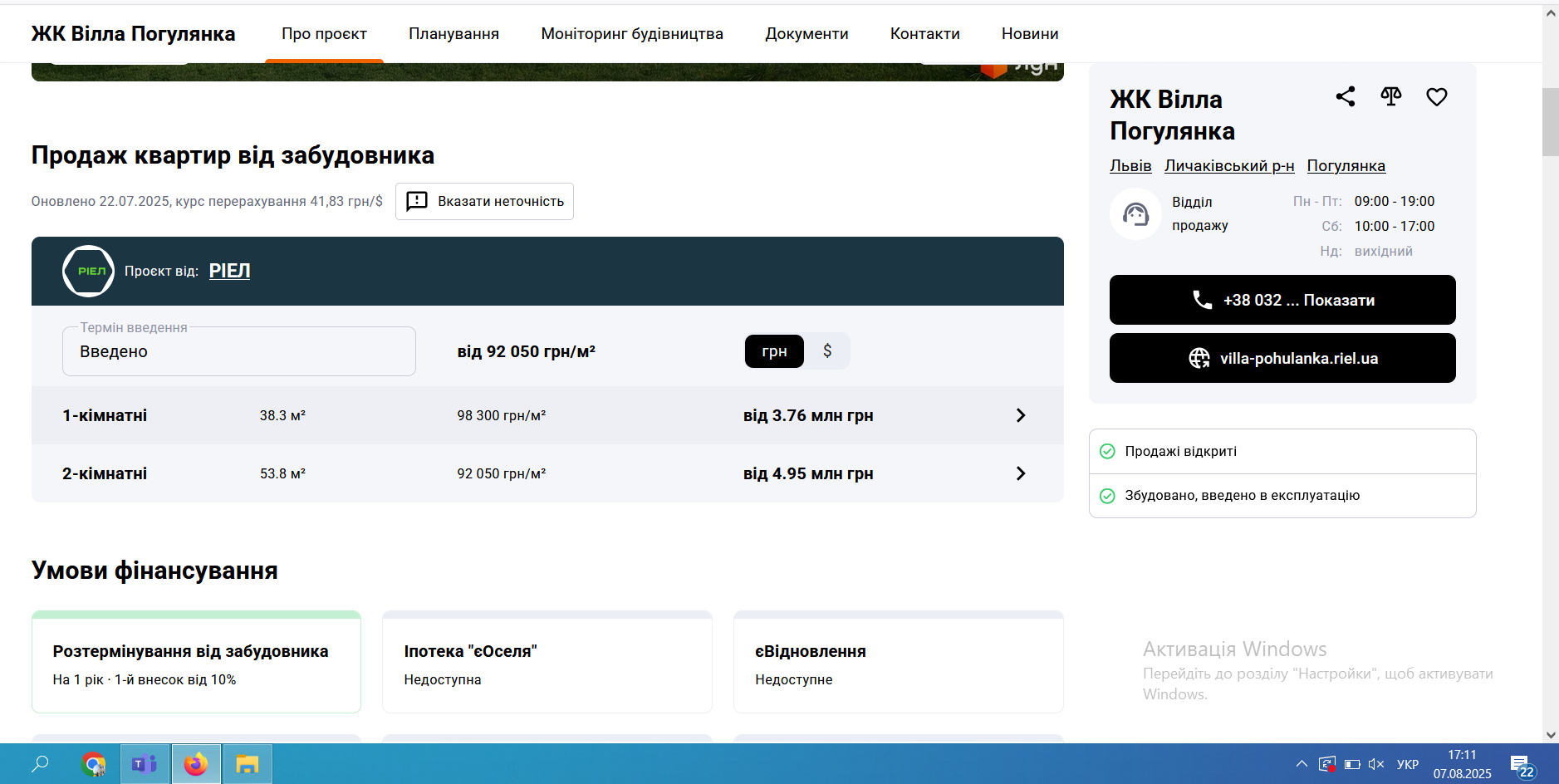Open the Документи tab
The image size is (1559, 784).
tap(806, 34)
